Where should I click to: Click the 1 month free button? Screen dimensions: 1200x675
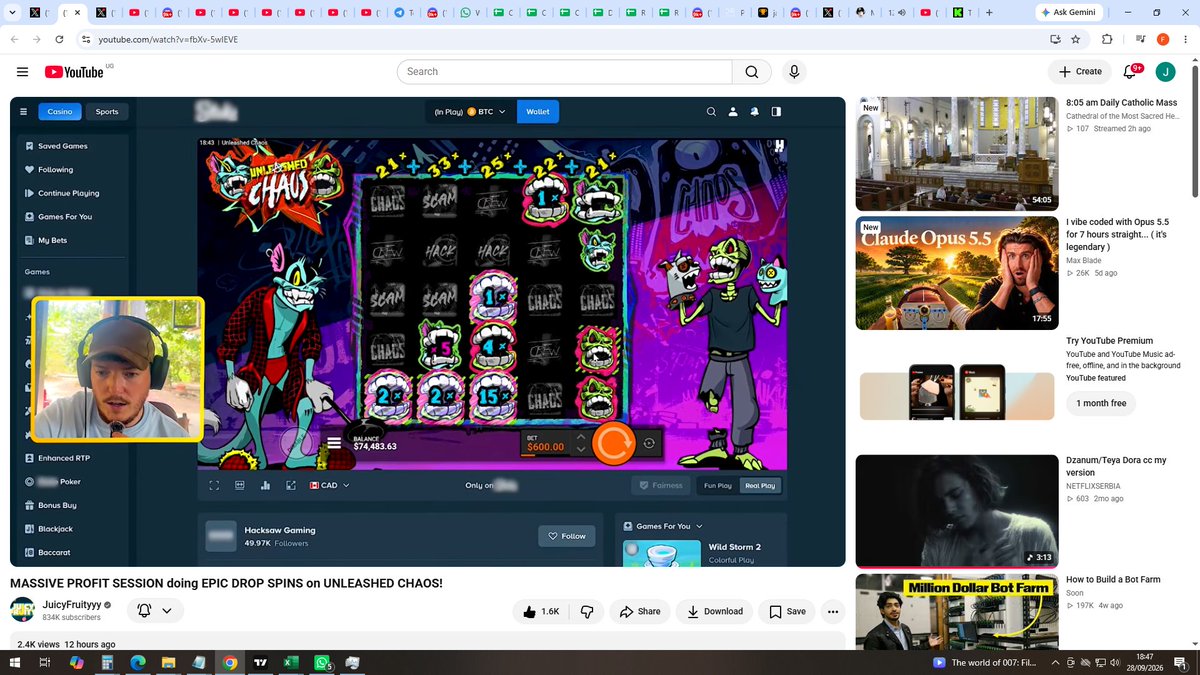[1101, 403]
